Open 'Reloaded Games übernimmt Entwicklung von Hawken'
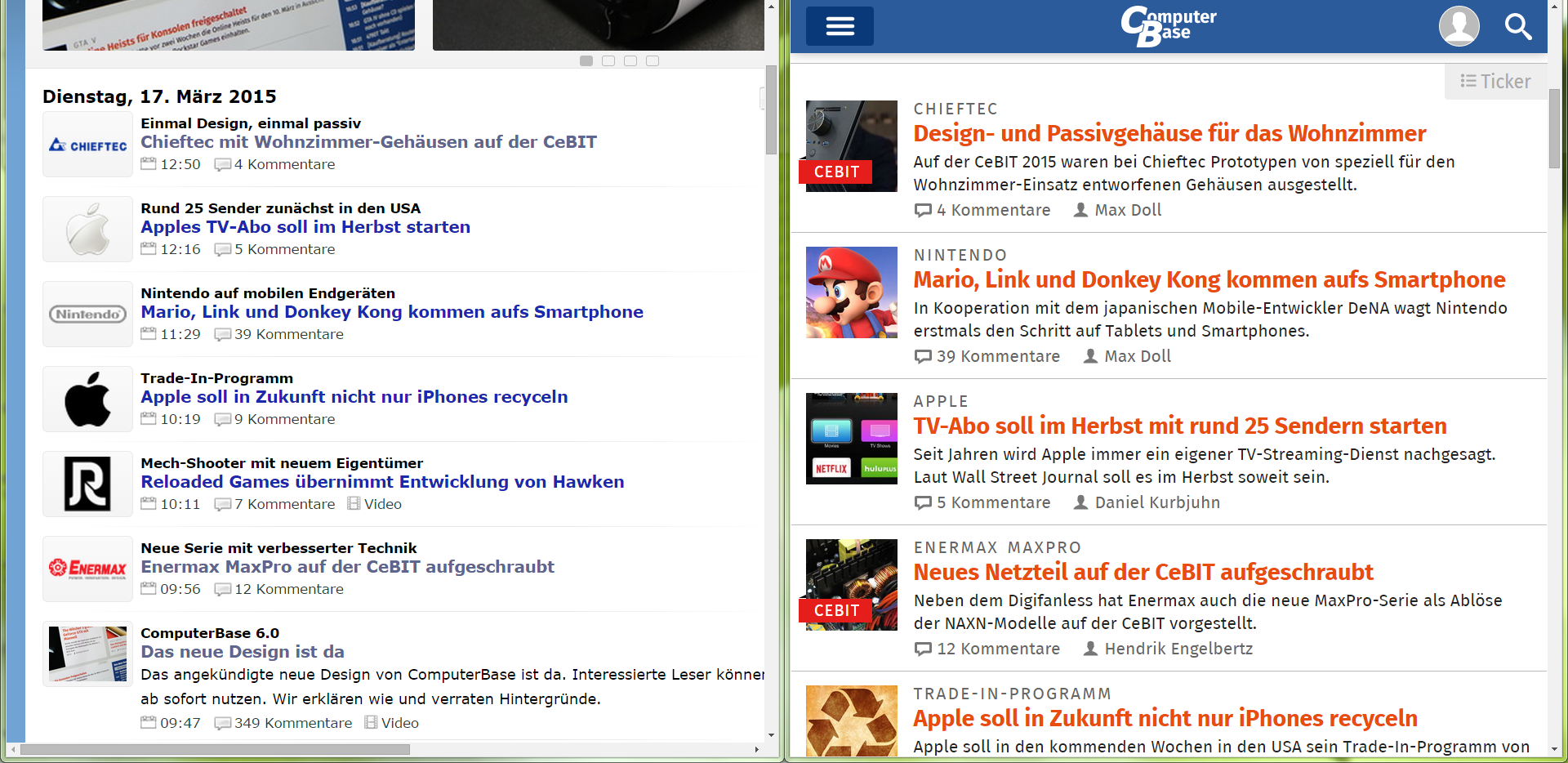 [382, 482]
